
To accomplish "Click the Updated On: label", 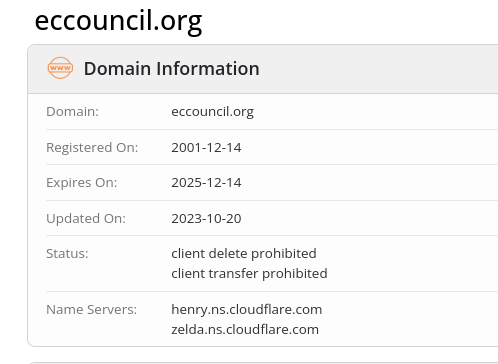I will (86, 218).
